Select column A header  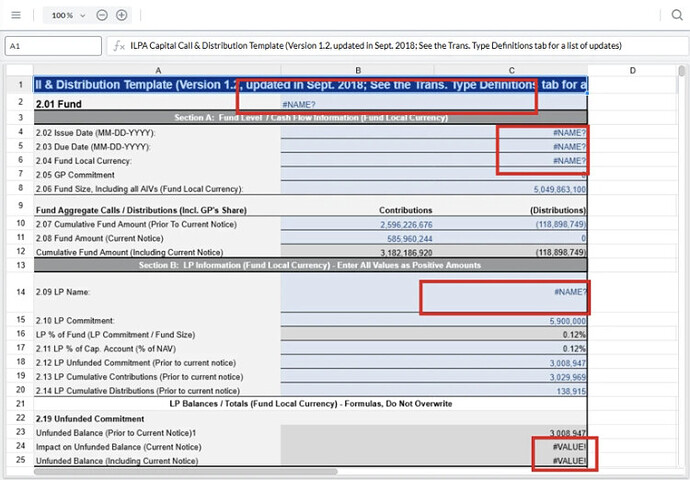pos(158,70)
